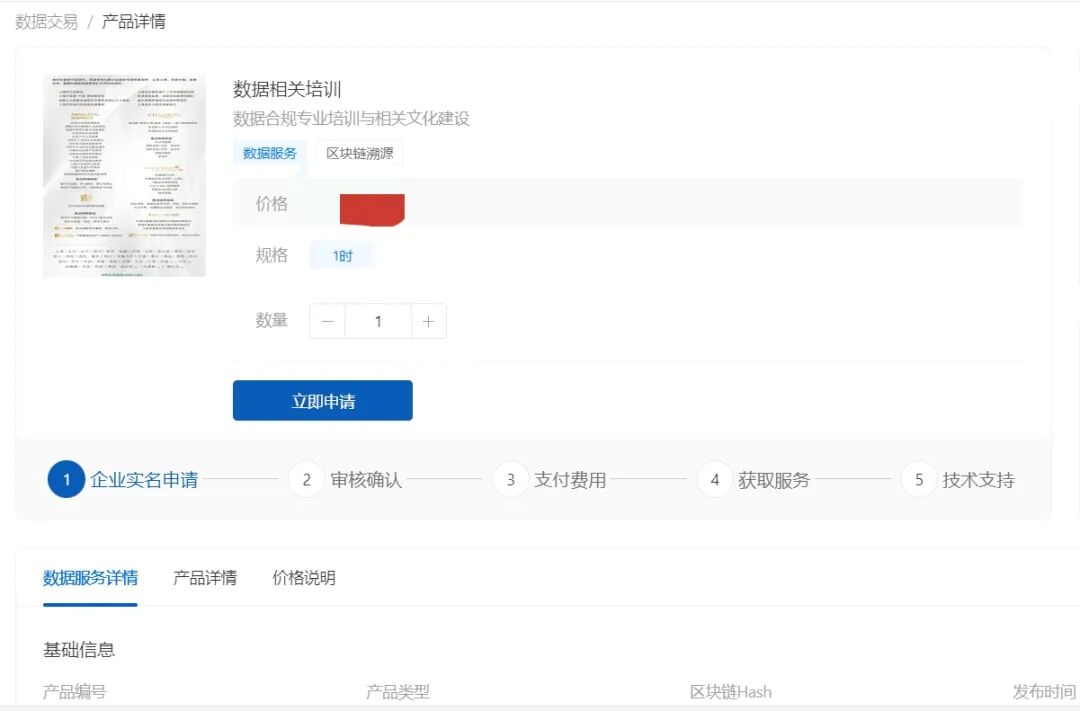Select the 数据服务 tag
Image resolution: width=1080 pixels, height=711 pixels.
(268, 153)
